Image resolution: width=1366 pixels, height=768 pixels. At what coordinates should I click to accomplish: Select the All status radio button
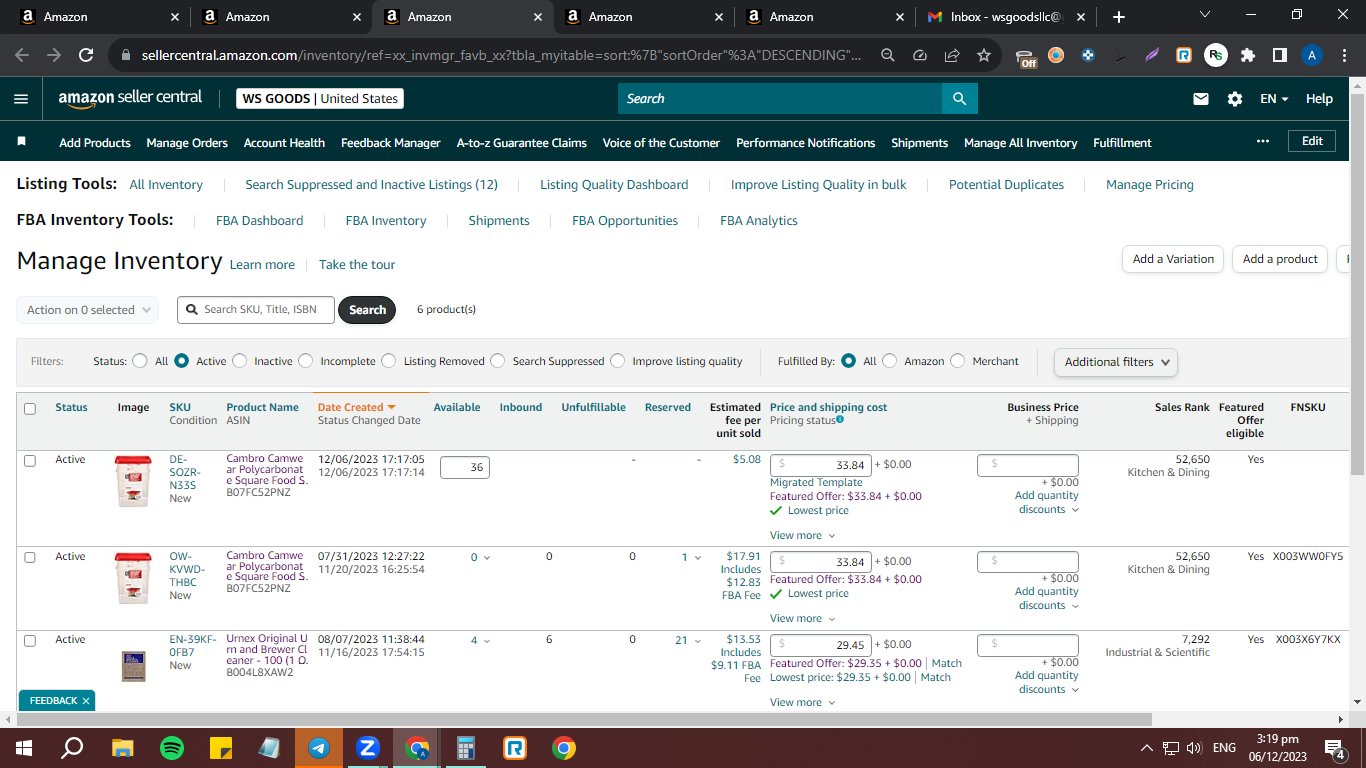point(140,361)
